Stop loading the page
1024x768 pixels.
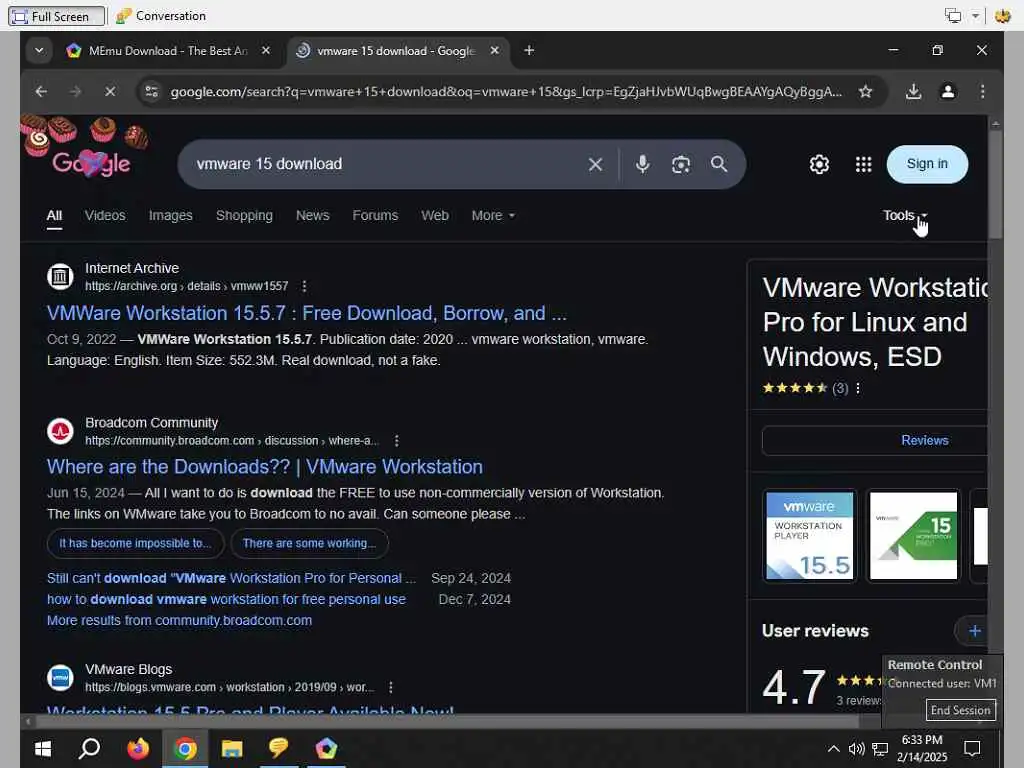[110, 91]
